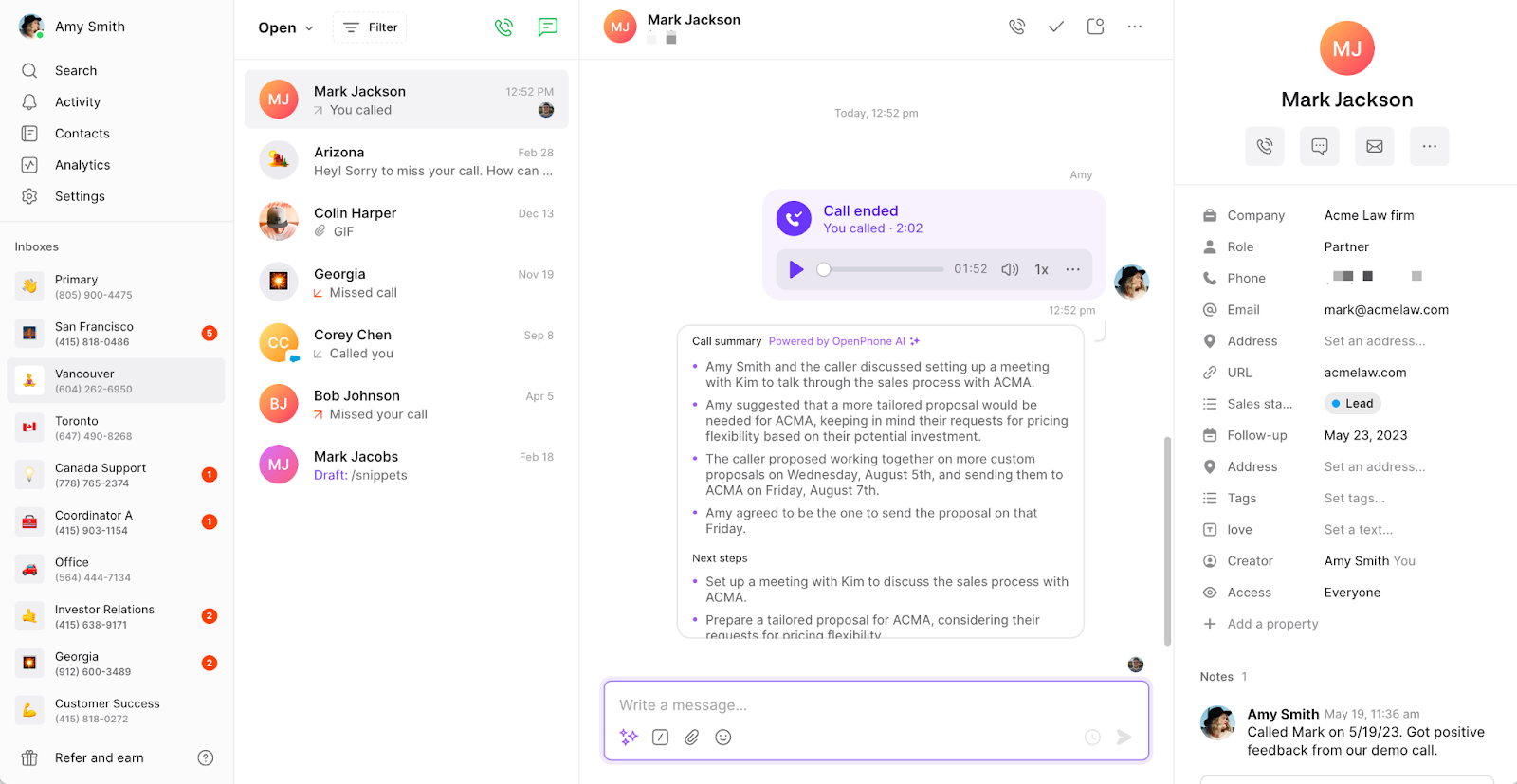This screenshot has height=784, width=1517.
Task: Click the Write a message field
Action: click(x=876, y=705)
